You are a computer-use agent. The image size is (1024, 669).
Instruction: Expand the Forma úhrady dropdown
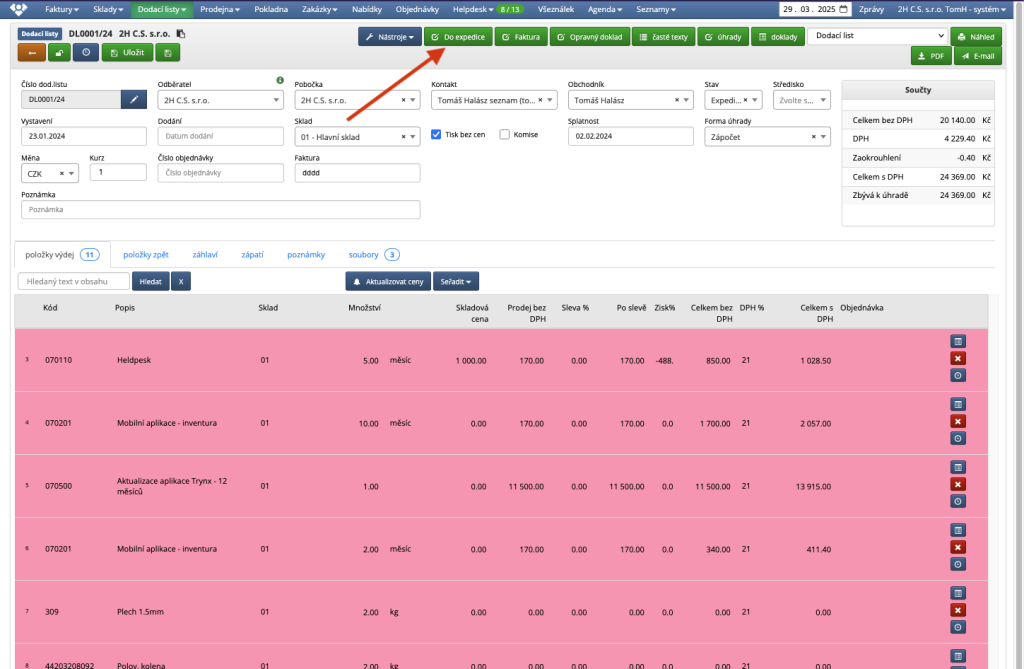click(x=767, y=137)
